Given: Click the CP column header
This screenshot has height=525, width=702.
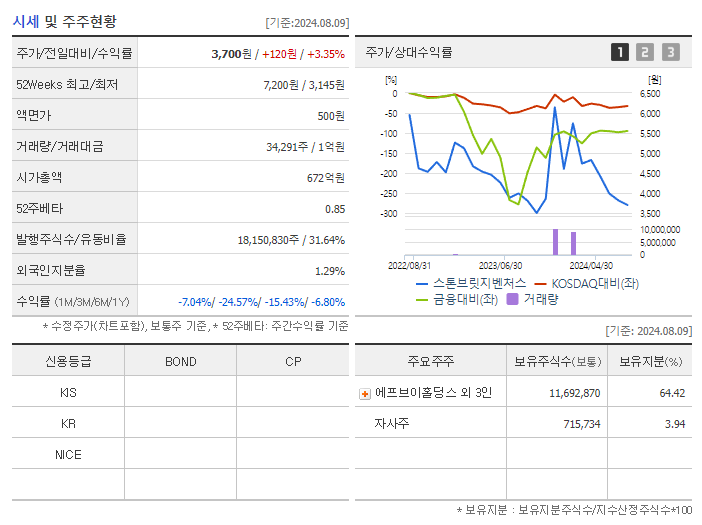Looking at the screenshot, I should click(293, 361).
